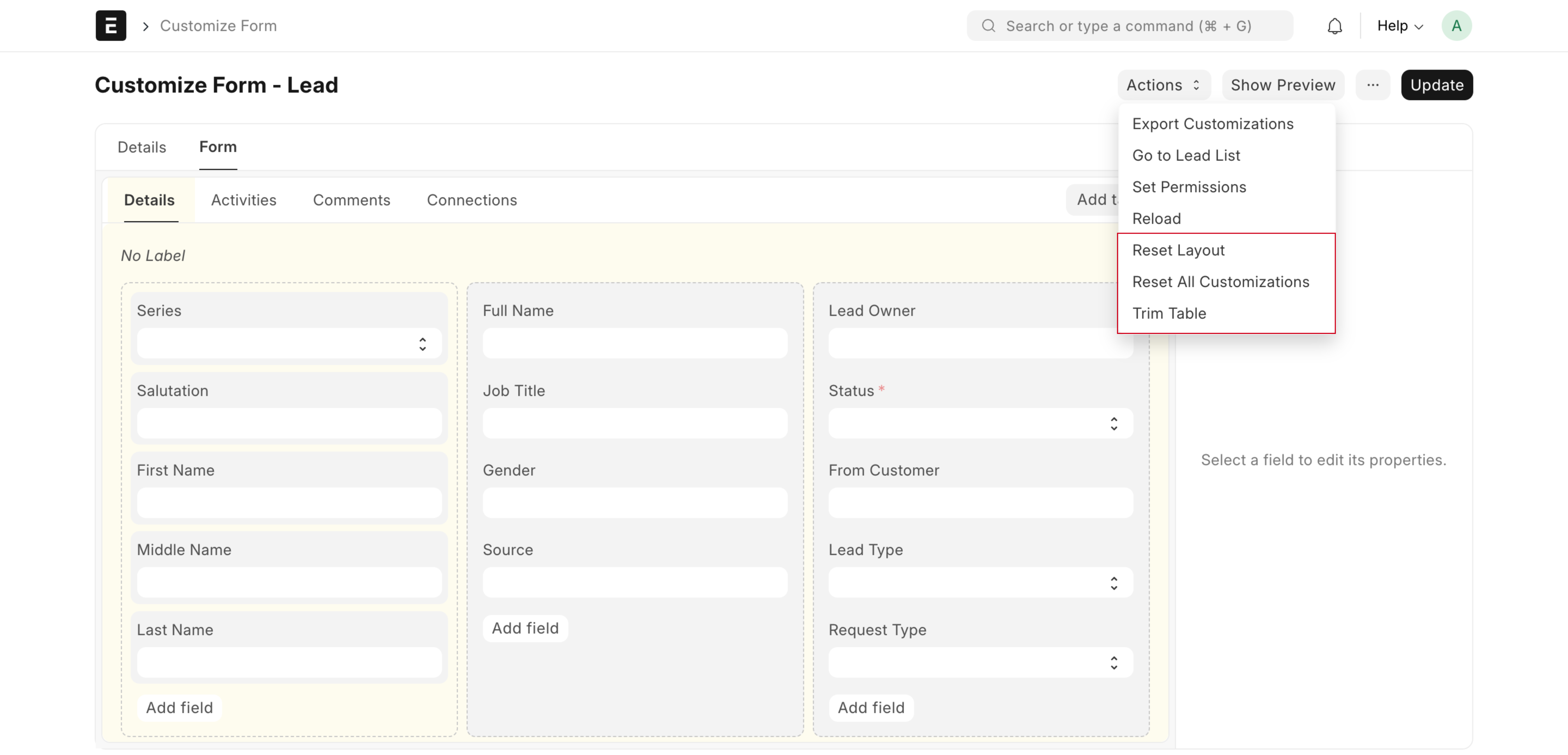Switch to the Activities tab
1568x755 pixels.
pos(243,200)
